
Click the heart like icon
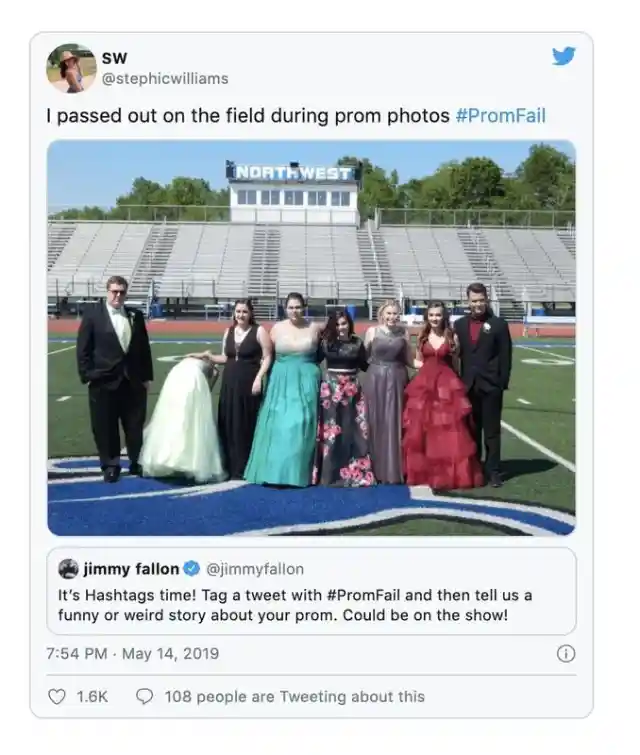tap(57, 697)
